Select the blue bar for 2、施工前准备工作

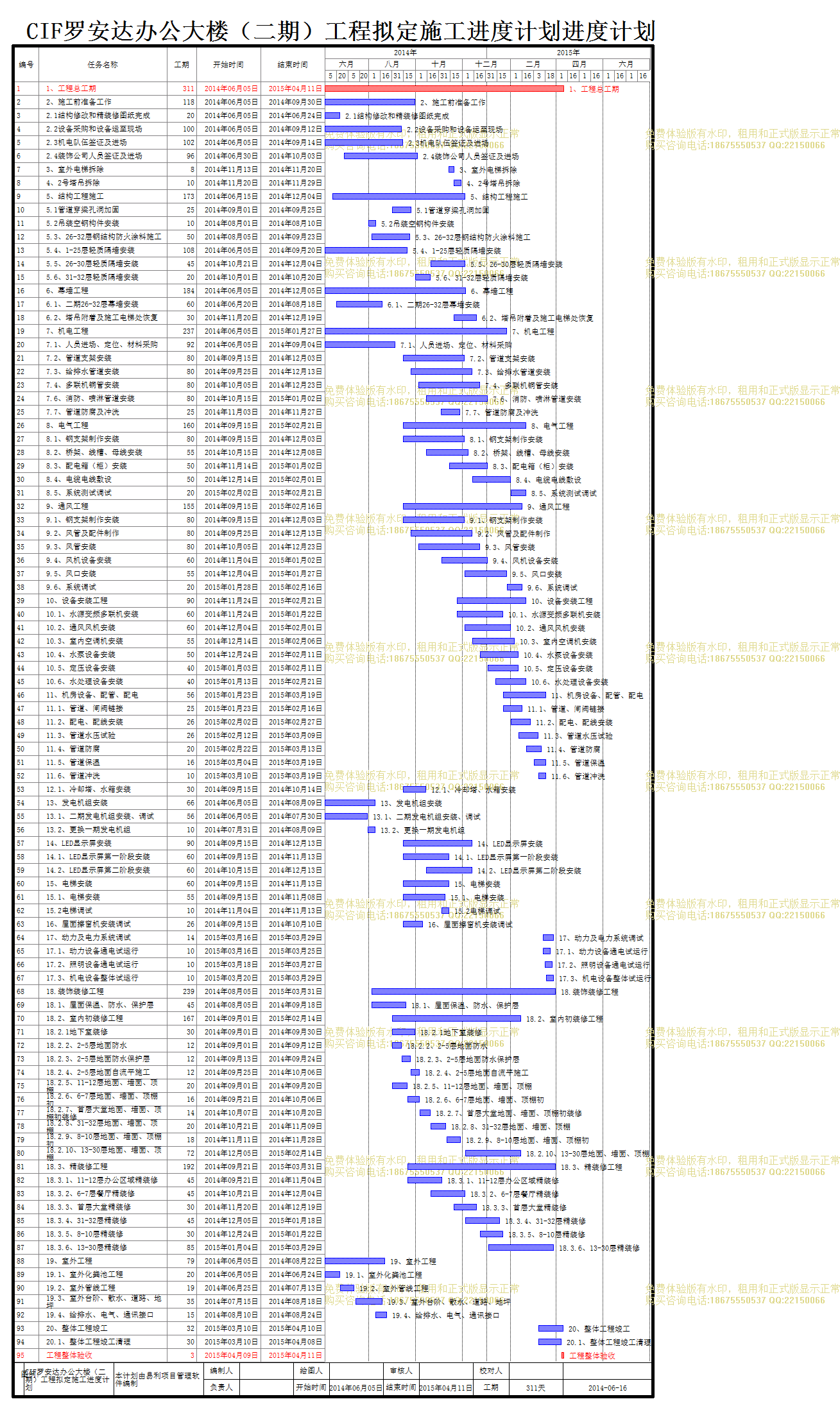(x=370, y=102)
